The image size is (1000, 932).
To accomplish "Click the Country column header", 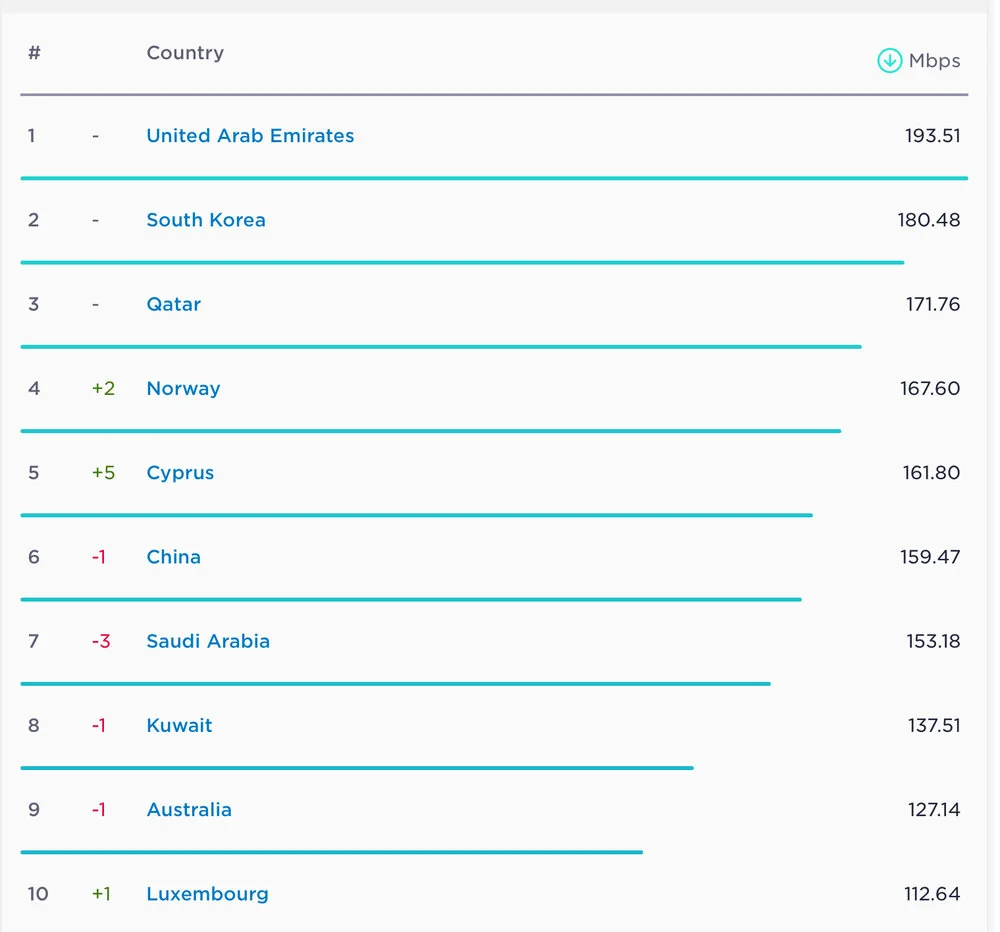I will pos(185,53).
